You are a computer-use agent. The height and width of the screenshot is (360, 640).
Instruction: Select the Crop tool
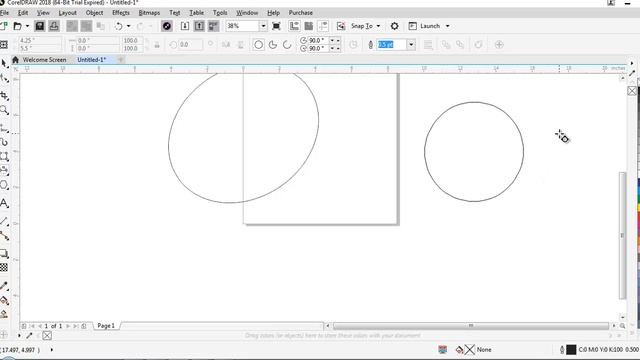point(4,96)
